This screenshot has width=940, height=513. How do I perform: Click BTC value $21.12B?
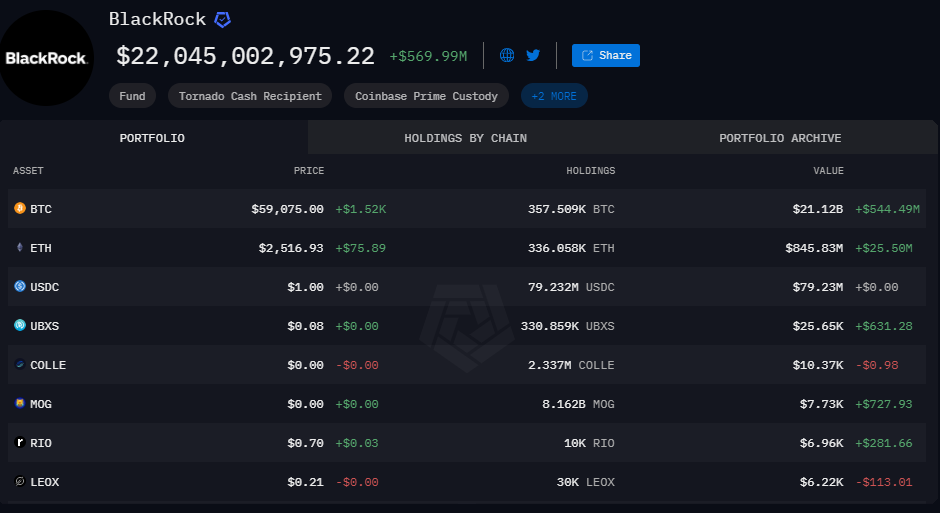click(x=818, y=209)
